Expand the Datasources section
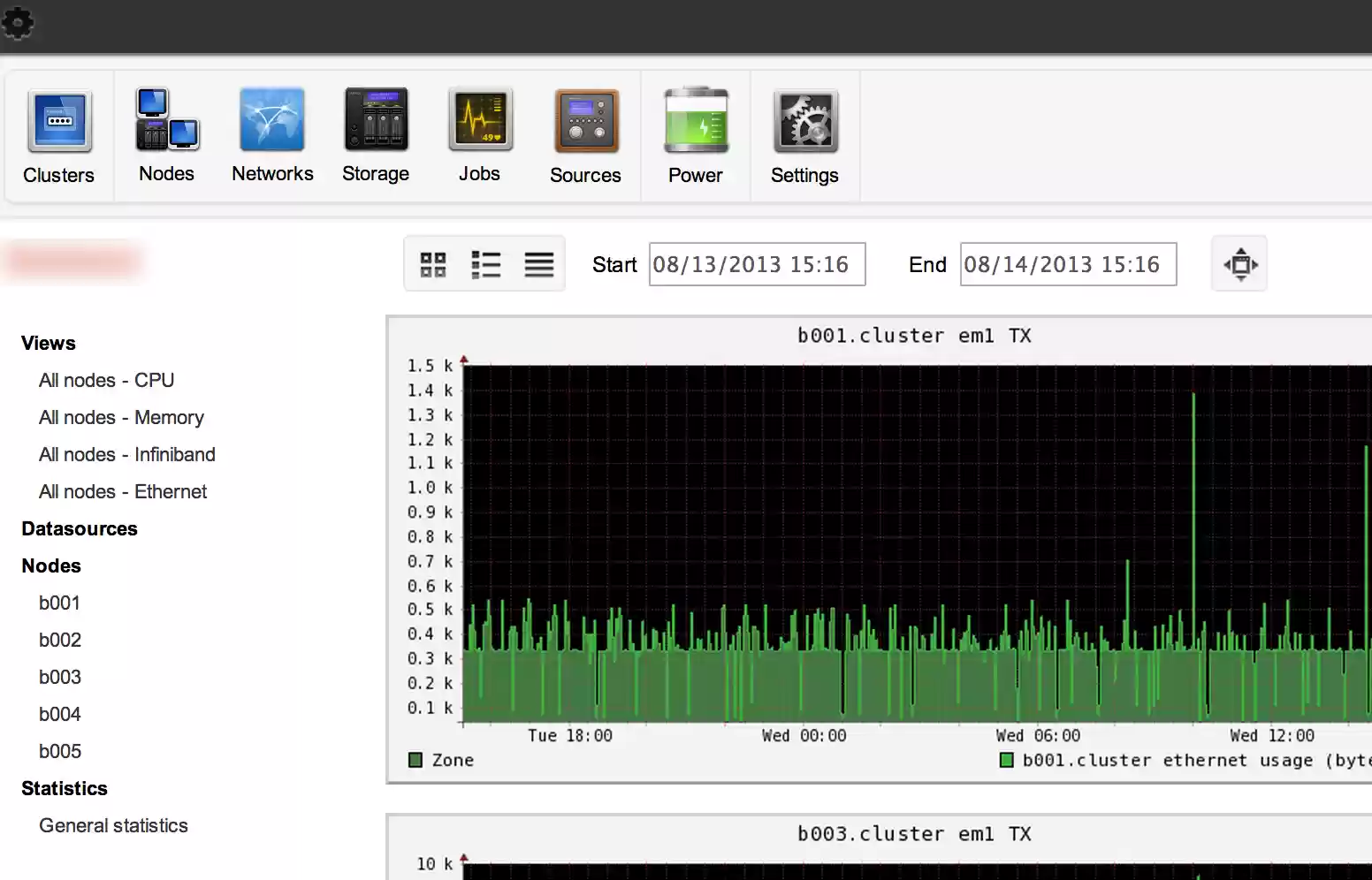This screenshot has height=880, width=1372. 80,528
